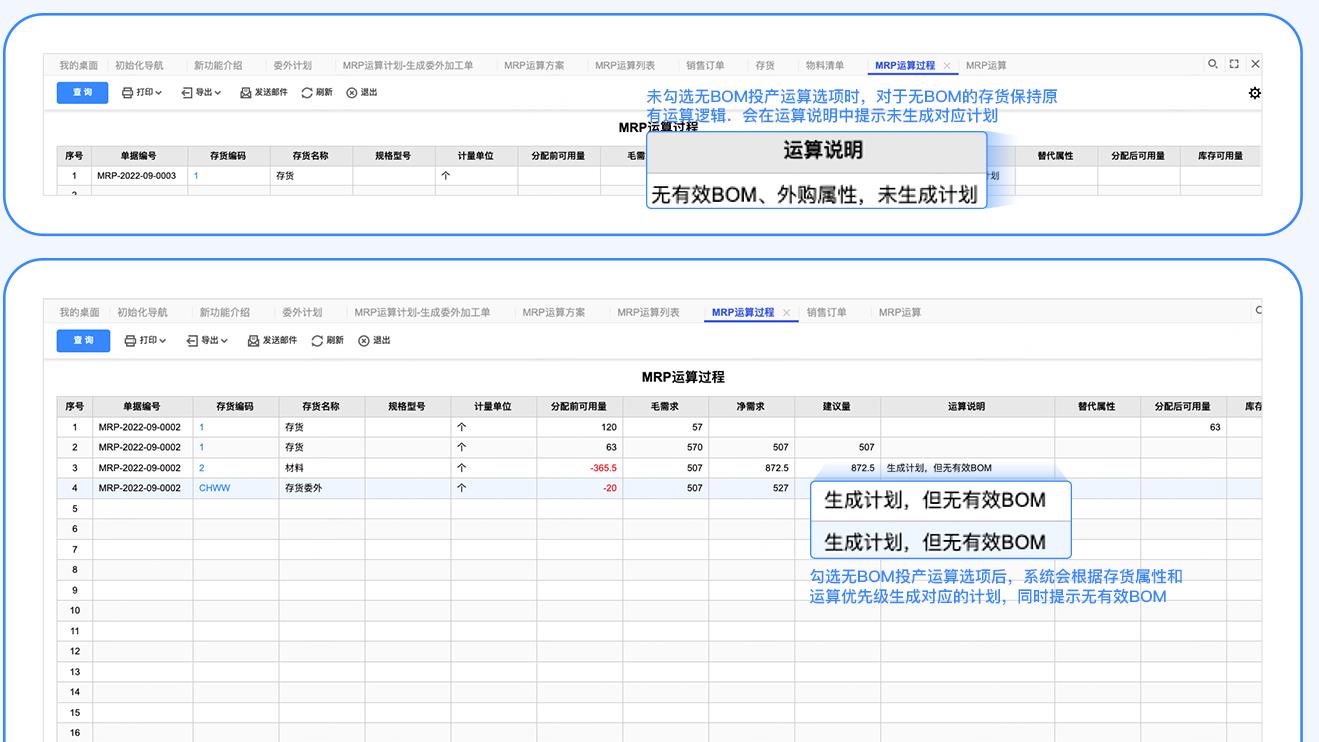Click the search magnifier icon in upper tab bar
Image resolution: width=1319 pixels, height=742 pixels.
click(x=1212, y=64)
